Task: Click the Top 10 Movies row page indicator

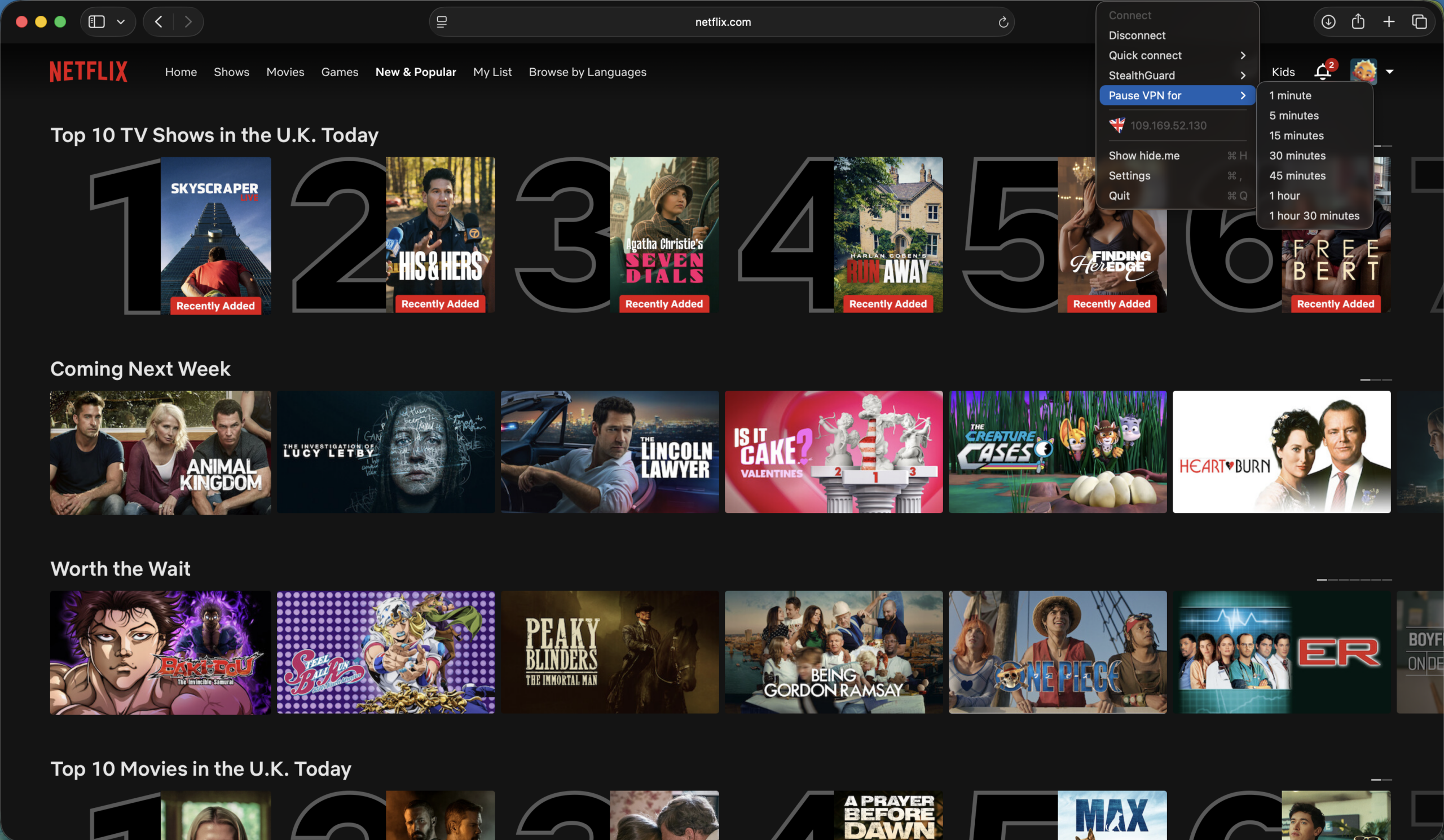Action: 1381,780
